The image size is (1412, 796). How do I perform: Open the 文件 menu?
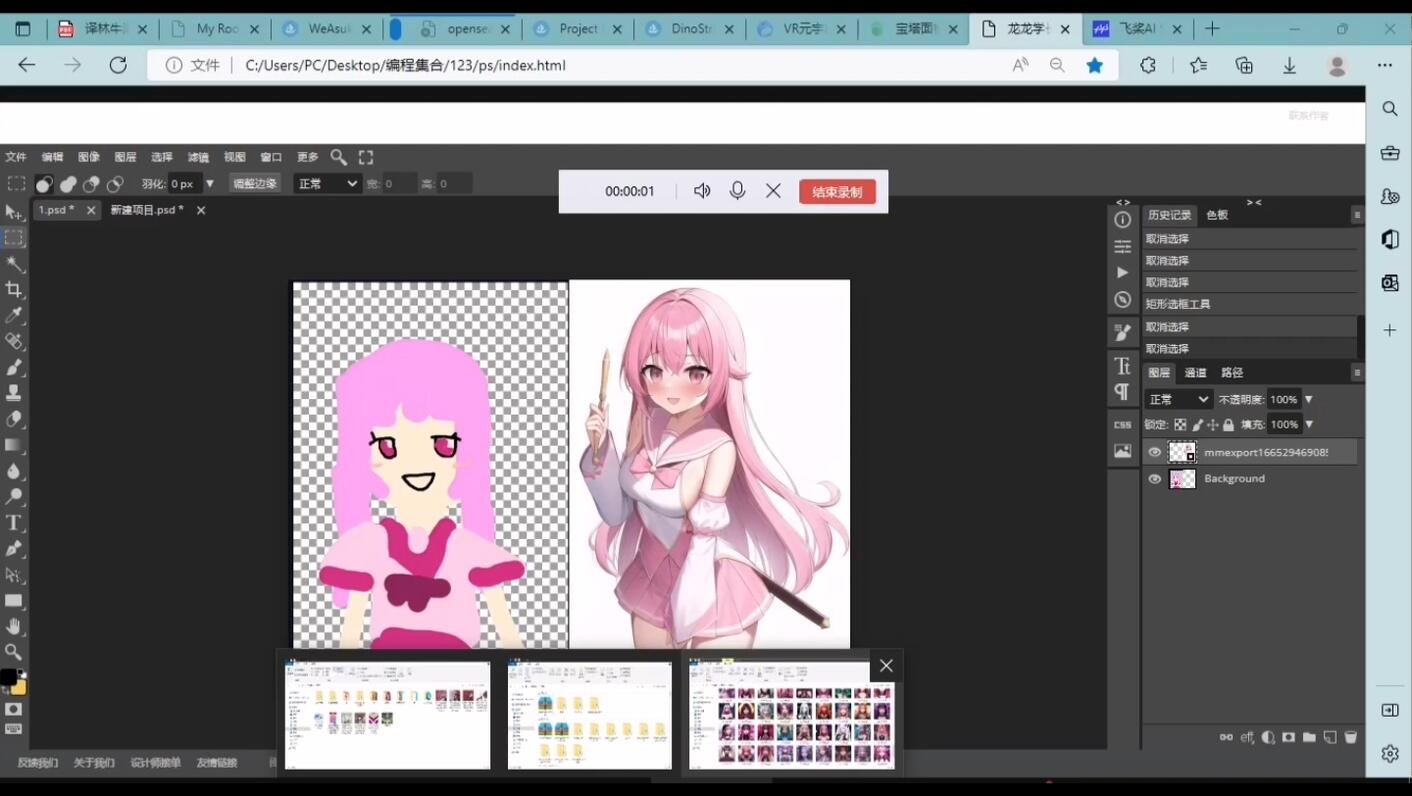click(16, 157)
